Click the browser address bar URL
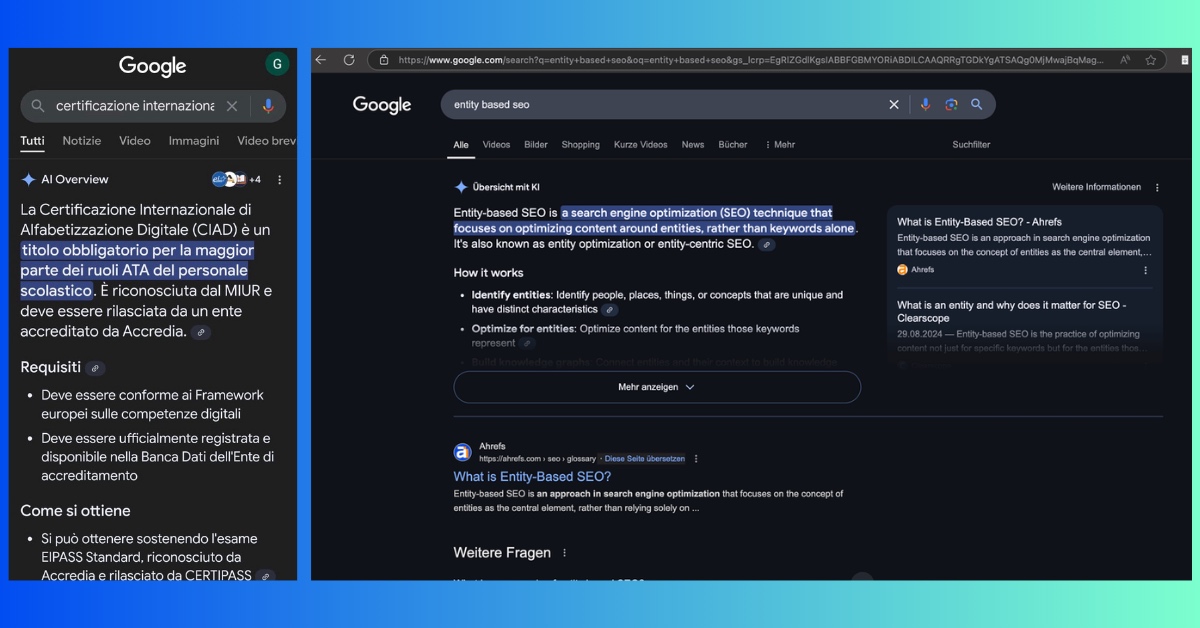This screenshot has width=1200, height=628. [750, 60]
